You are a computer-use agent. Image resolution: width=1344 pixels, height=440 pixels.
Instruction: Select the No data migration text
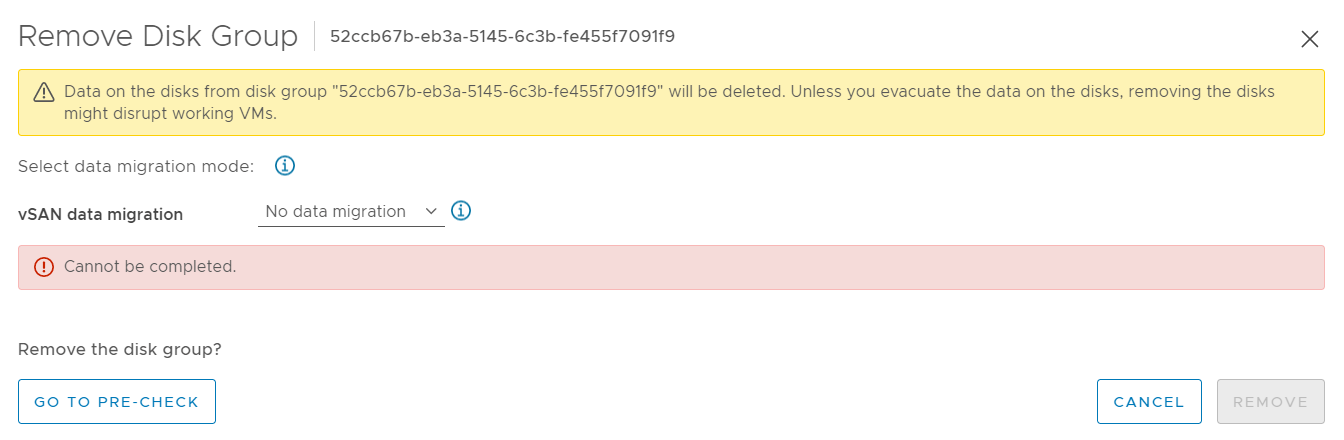pyautogui.click(x=335, y=211)
